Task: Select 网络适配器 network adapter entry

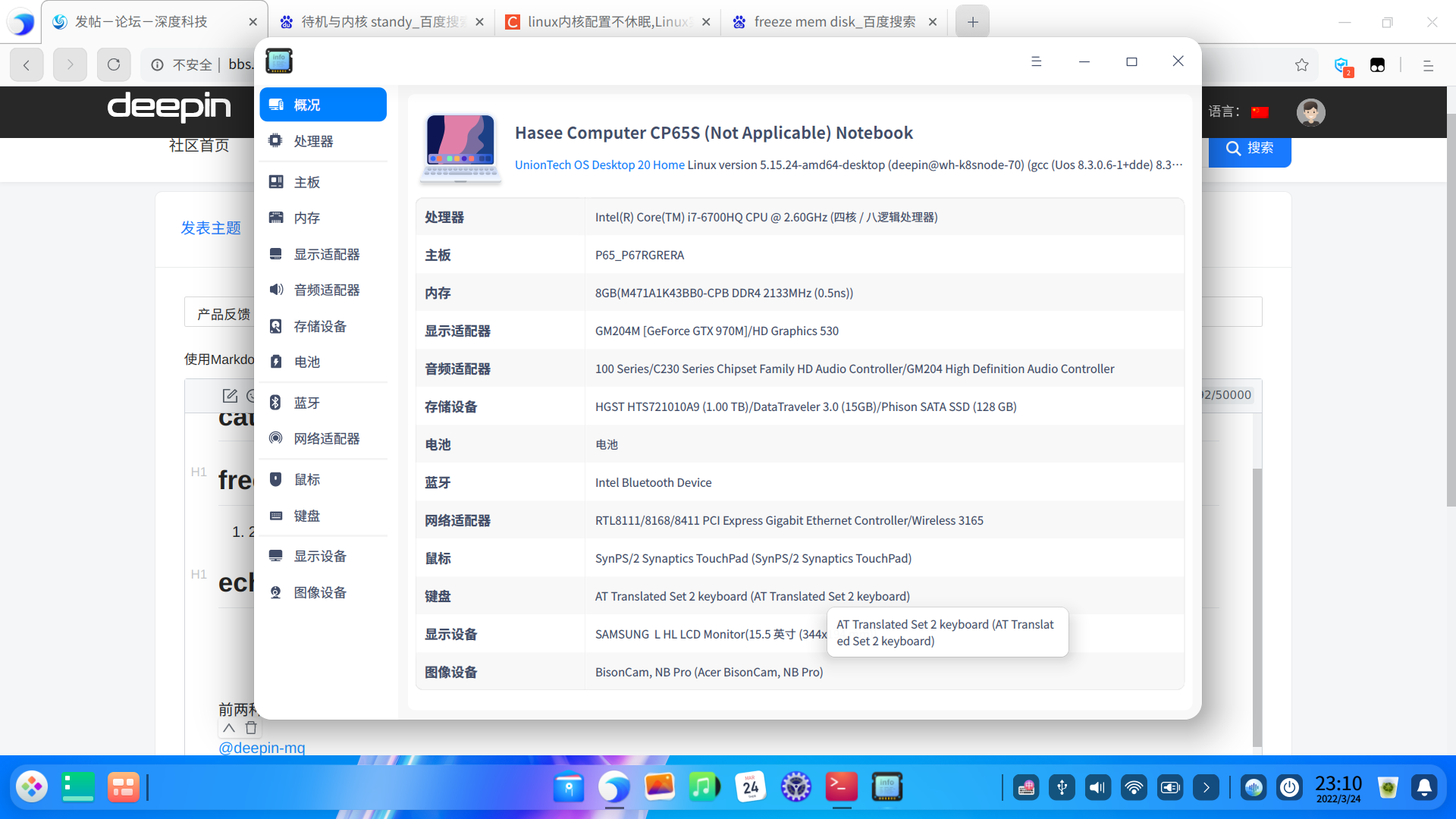Action: [326, 438]
